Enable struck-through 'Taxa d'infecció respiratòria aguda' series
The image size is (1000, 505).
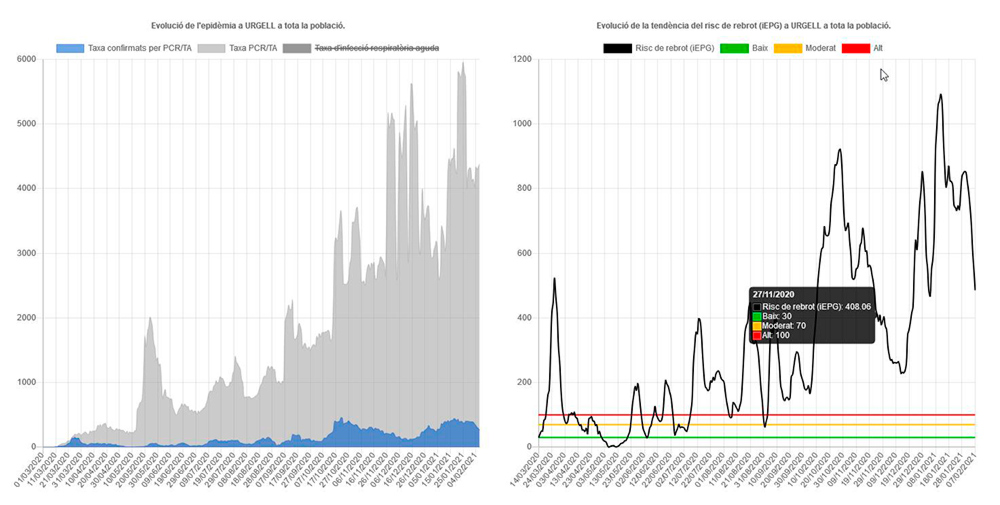(375, 48)
